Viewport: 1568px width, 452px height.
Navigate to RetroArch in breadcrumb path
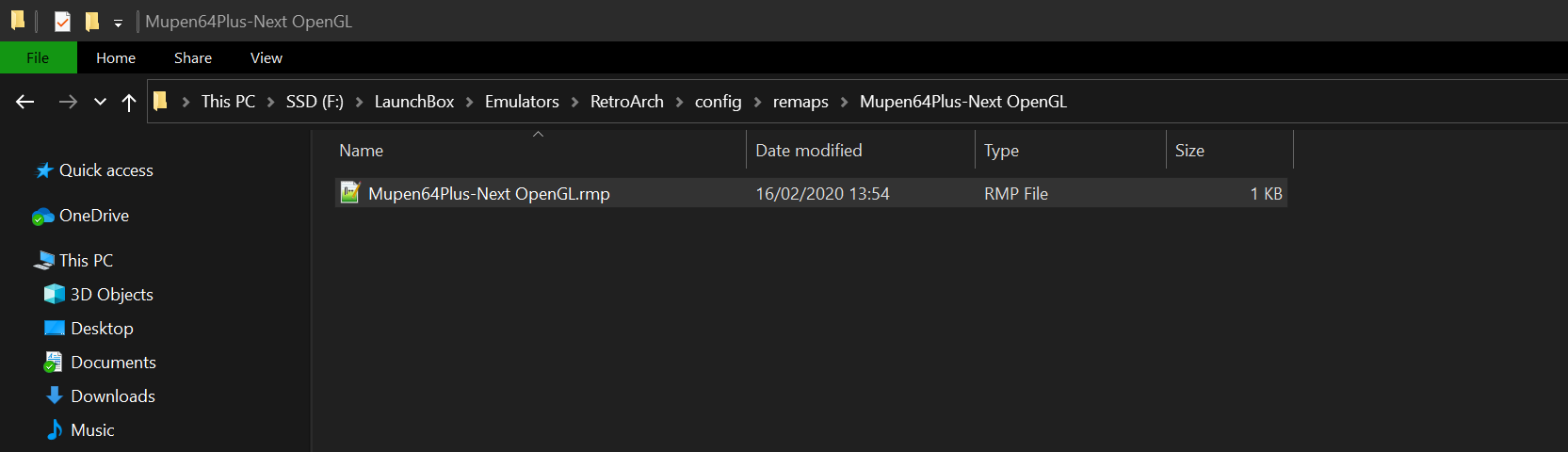pos(627,102)
